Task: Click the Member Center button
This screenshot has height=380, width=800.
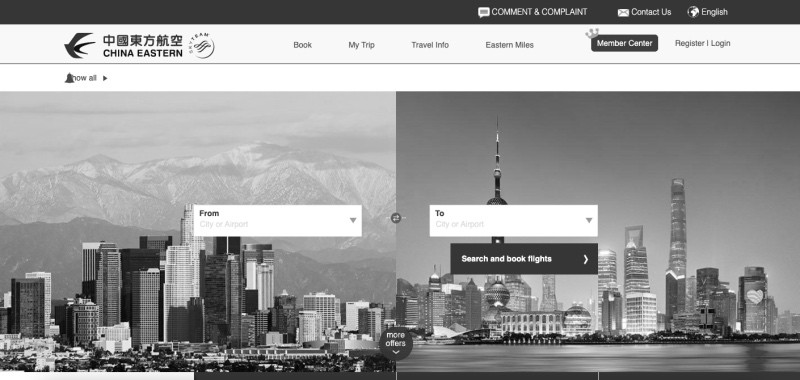Action: tap(624, 43)
